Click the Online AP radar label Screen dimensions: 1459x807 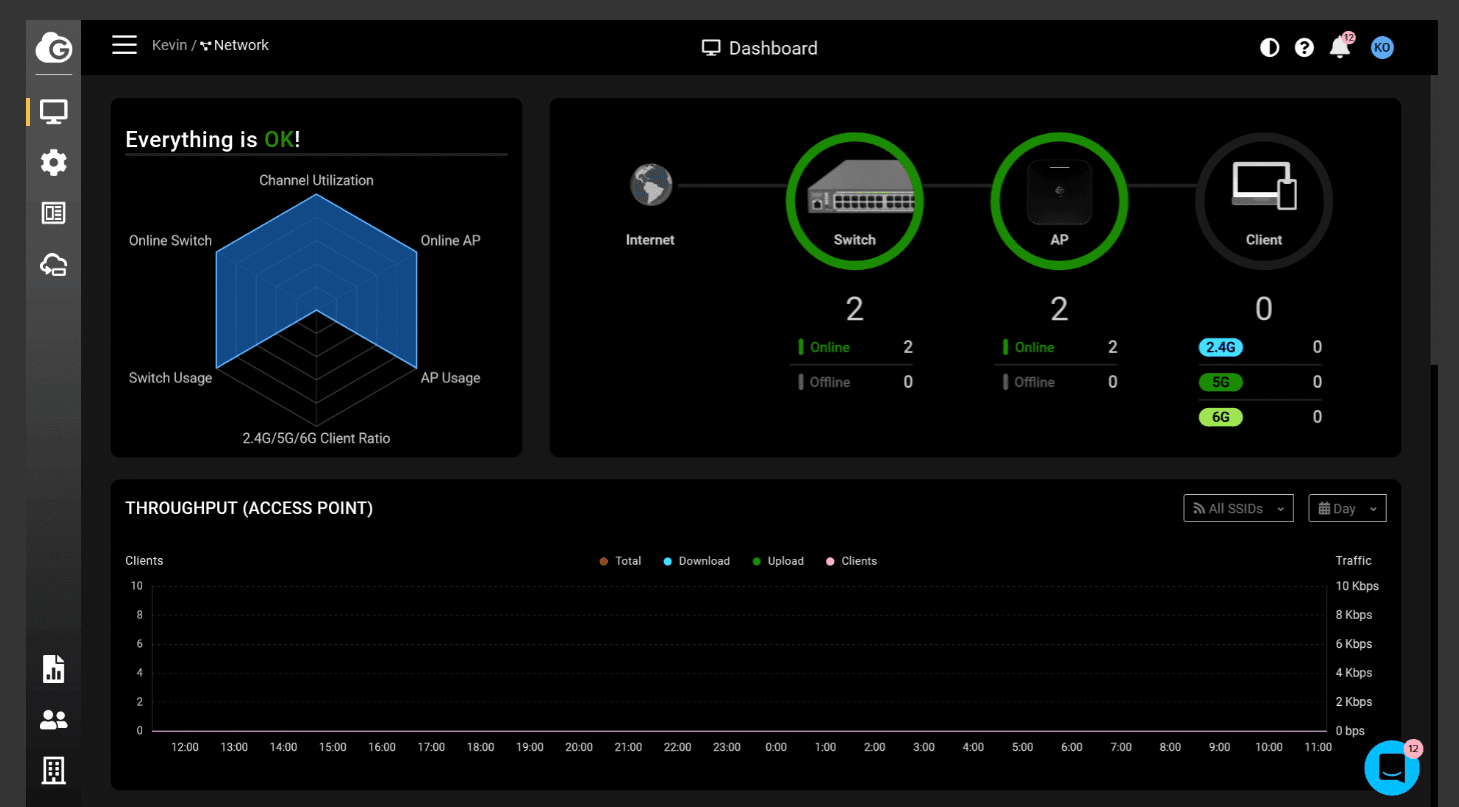coord(450,240)
